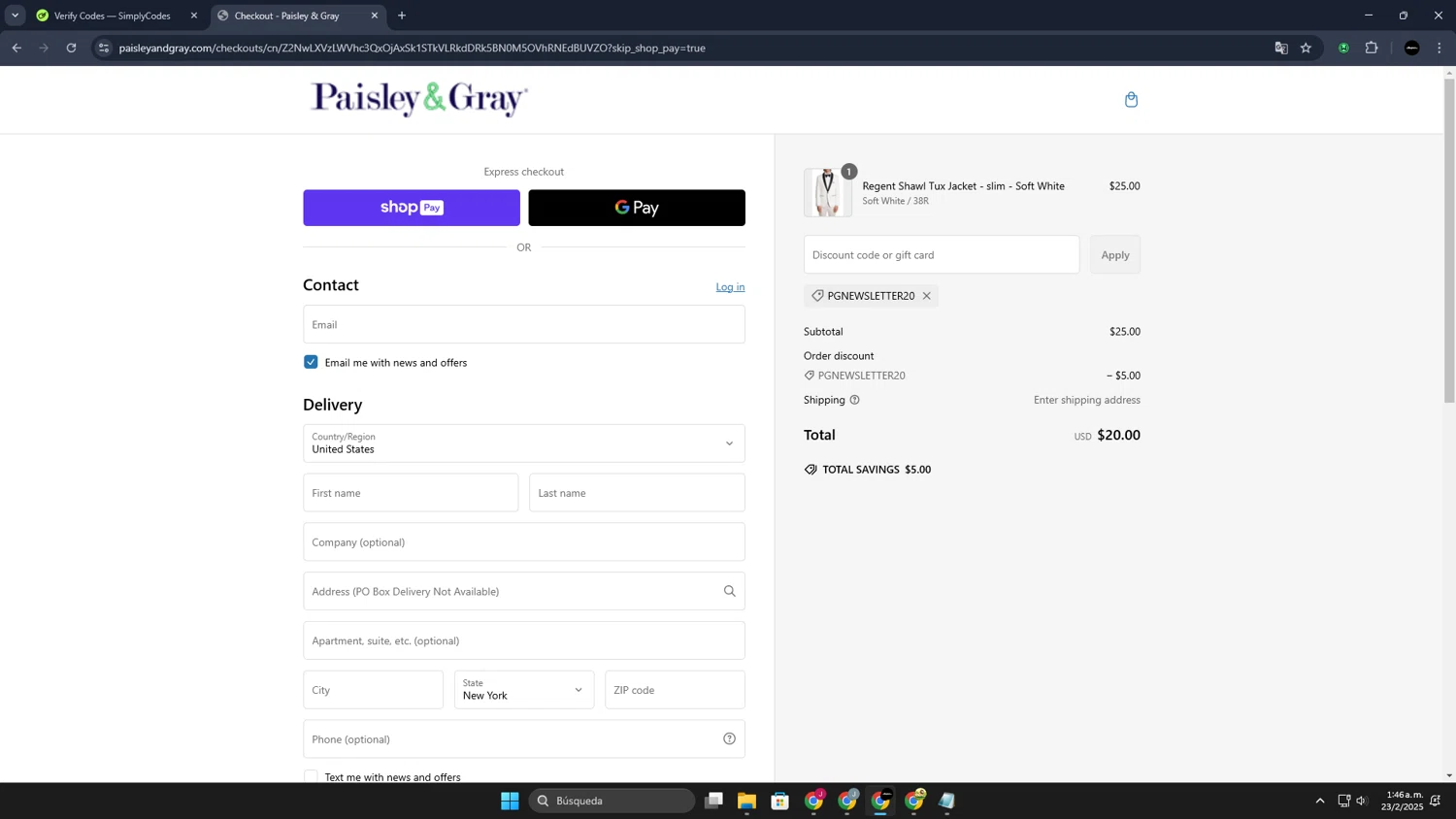Open Microsoft Store from the taskbar
Image resolution: width=1456 pixels, height=819 pixels.
(779, 801)
